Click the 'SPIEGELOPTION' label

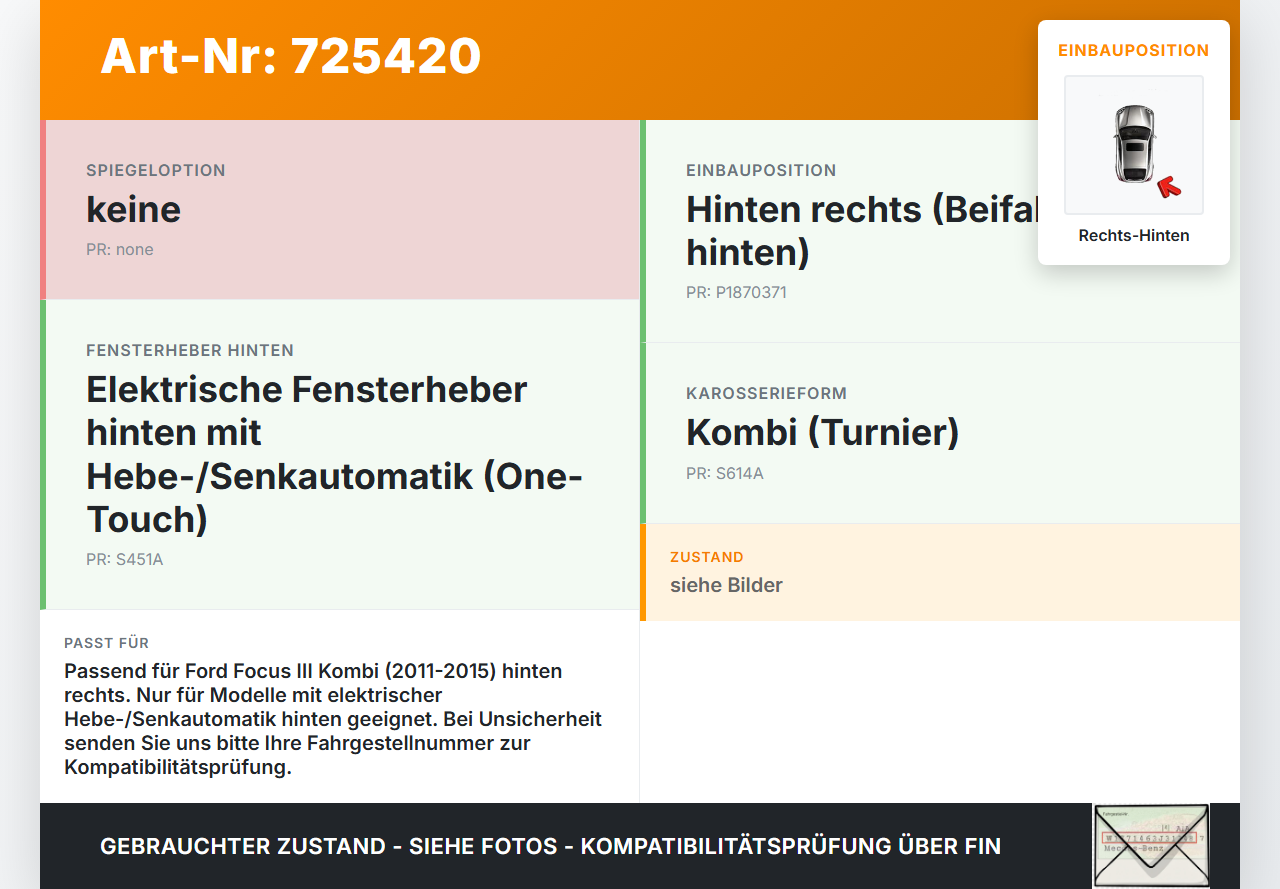click(x=156, y=170)
